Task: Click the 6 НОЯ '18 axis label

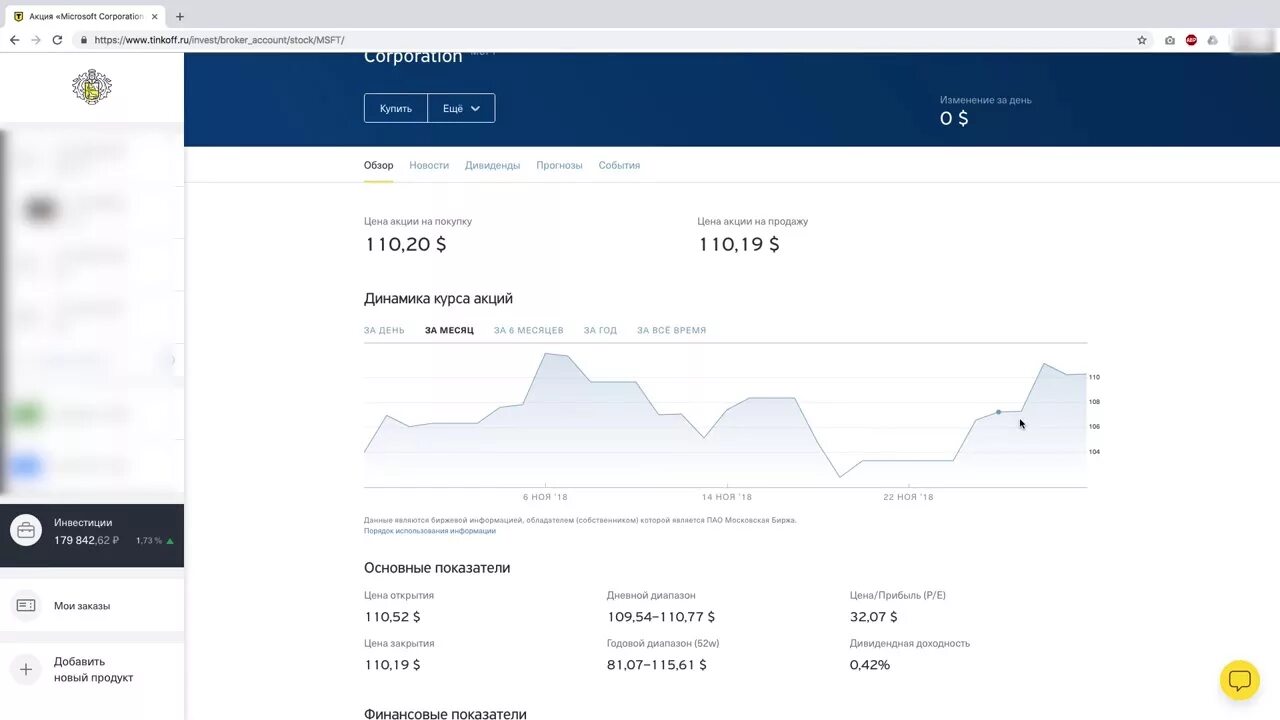Action: pos(545,497)
